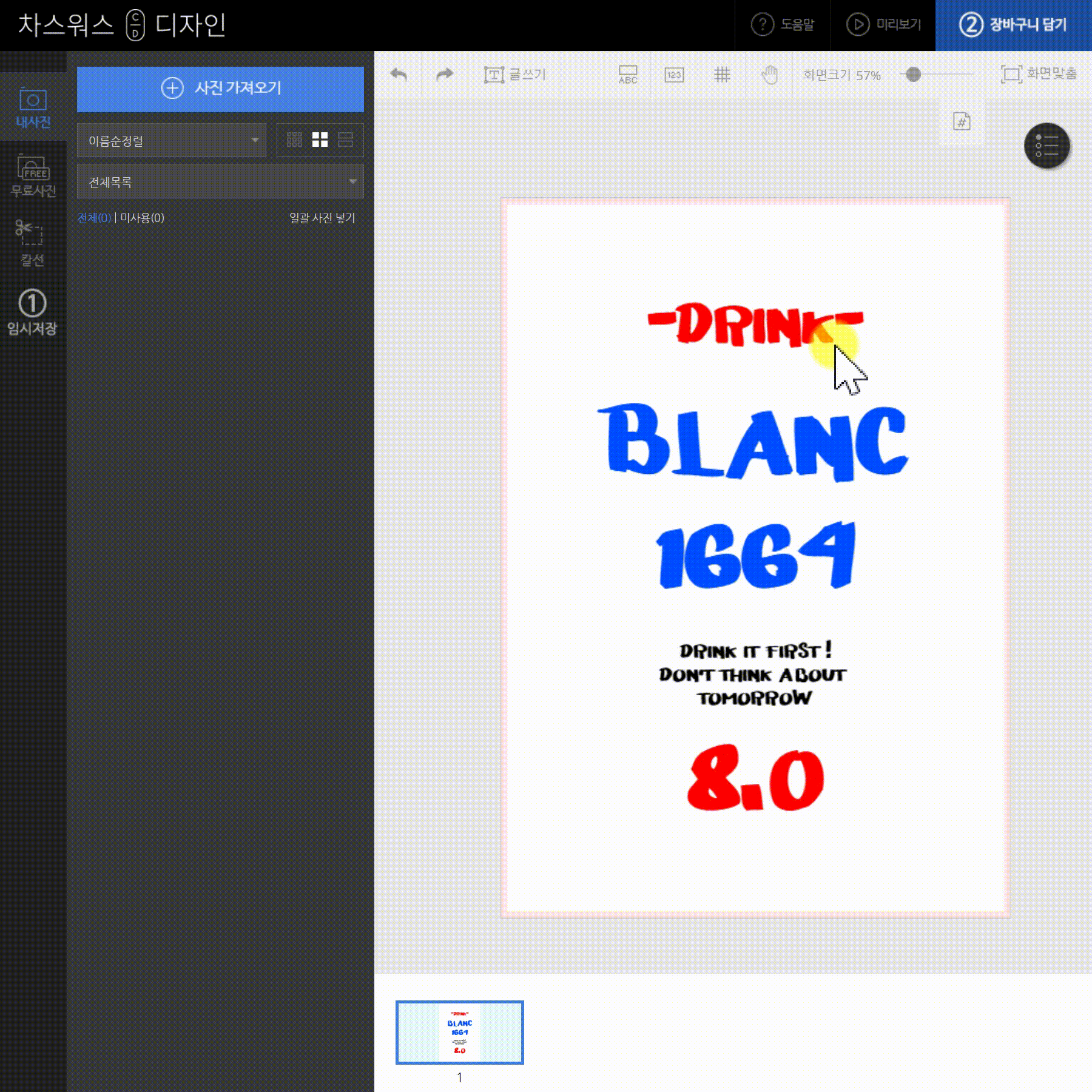Screen dimensions: 1092x1092
Task: Filter by 전체(0) photos
Action: [94, 218]
